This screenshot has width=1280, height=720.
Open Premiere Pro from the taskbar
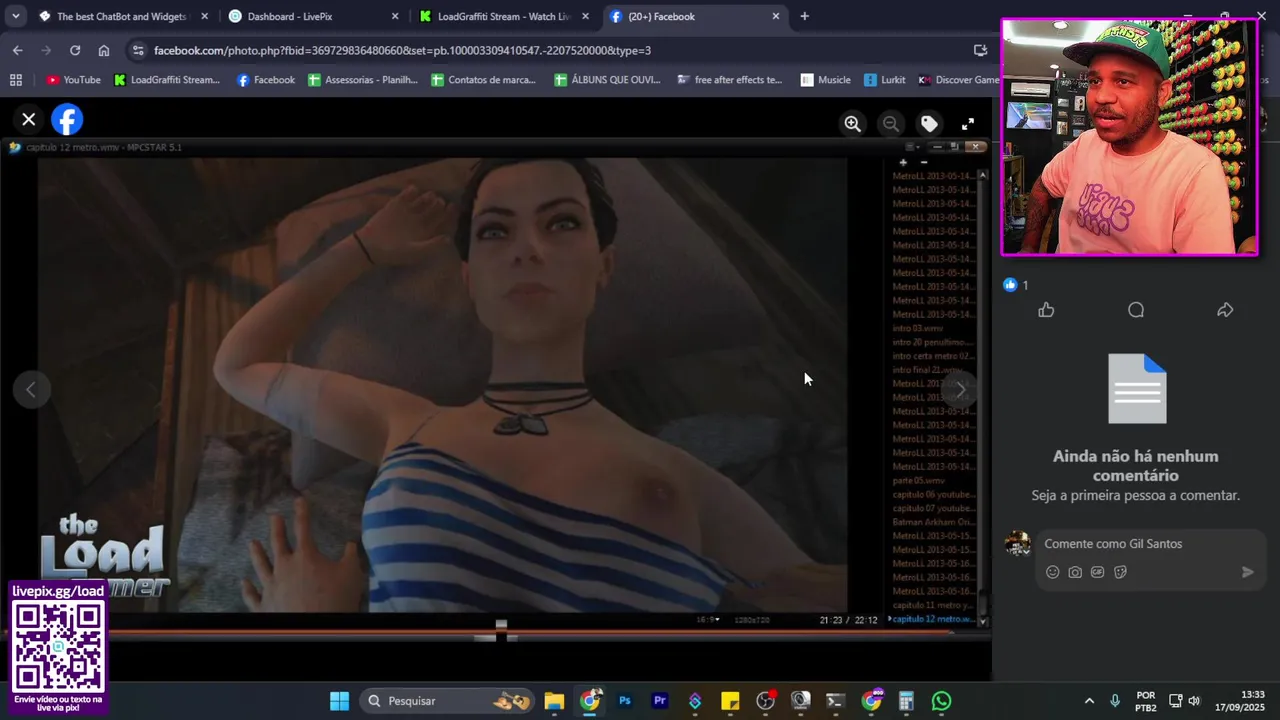[660, 701]
